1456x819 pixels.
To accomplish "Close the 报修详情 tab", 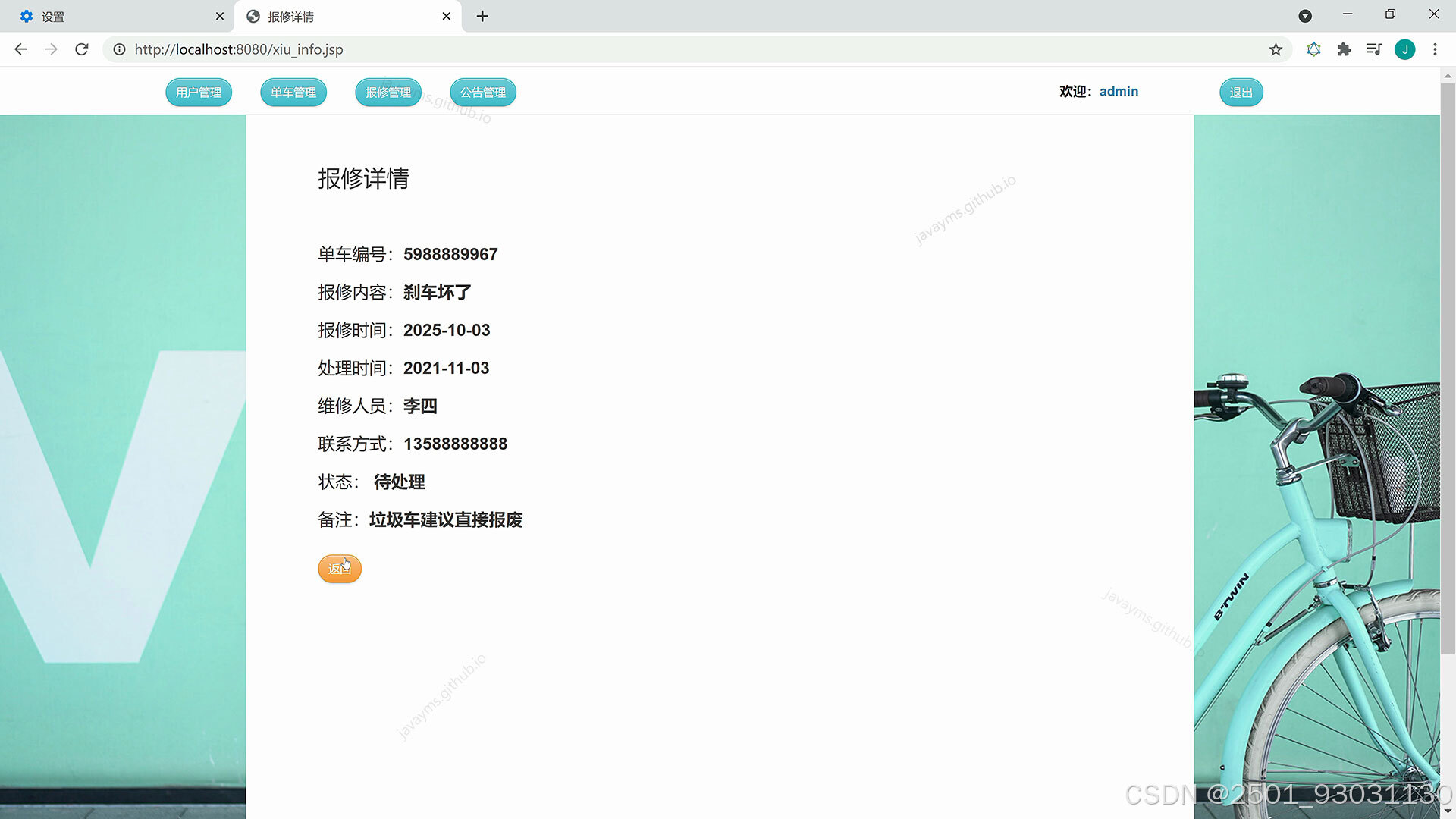I will (447, 16).
